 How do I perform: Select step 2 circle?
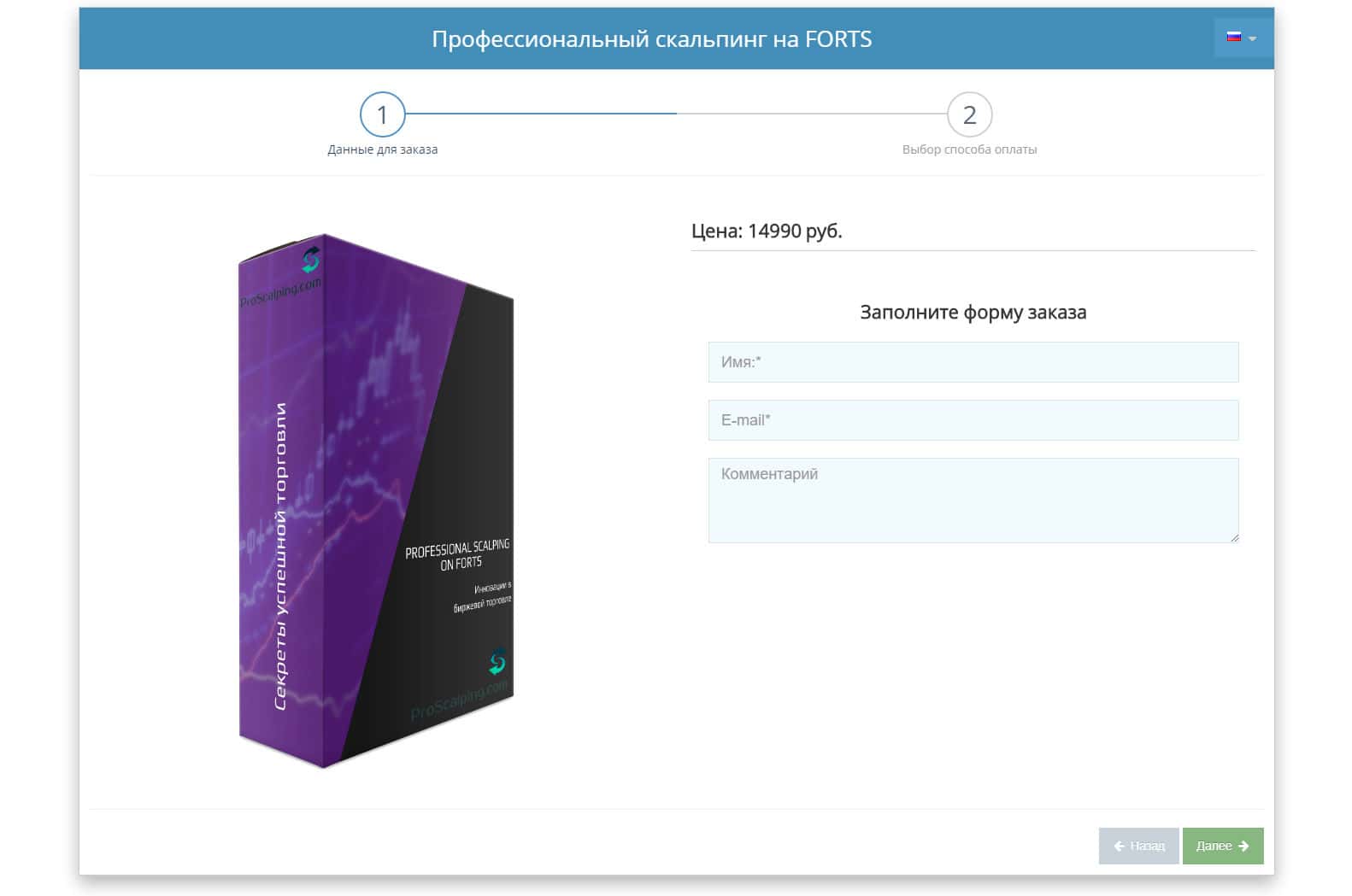click(969, 114)
